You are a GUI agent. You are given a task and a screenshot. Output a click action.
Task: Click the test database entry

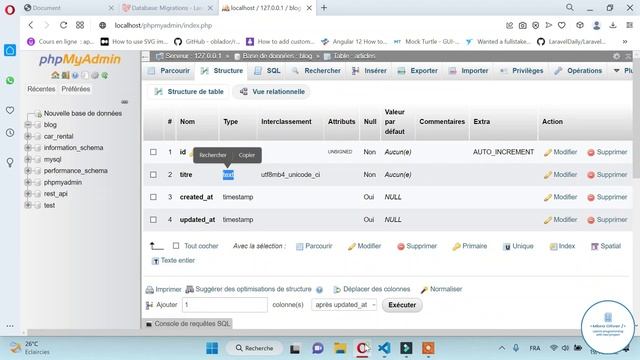pyautogui.click(x=49, y=205)
